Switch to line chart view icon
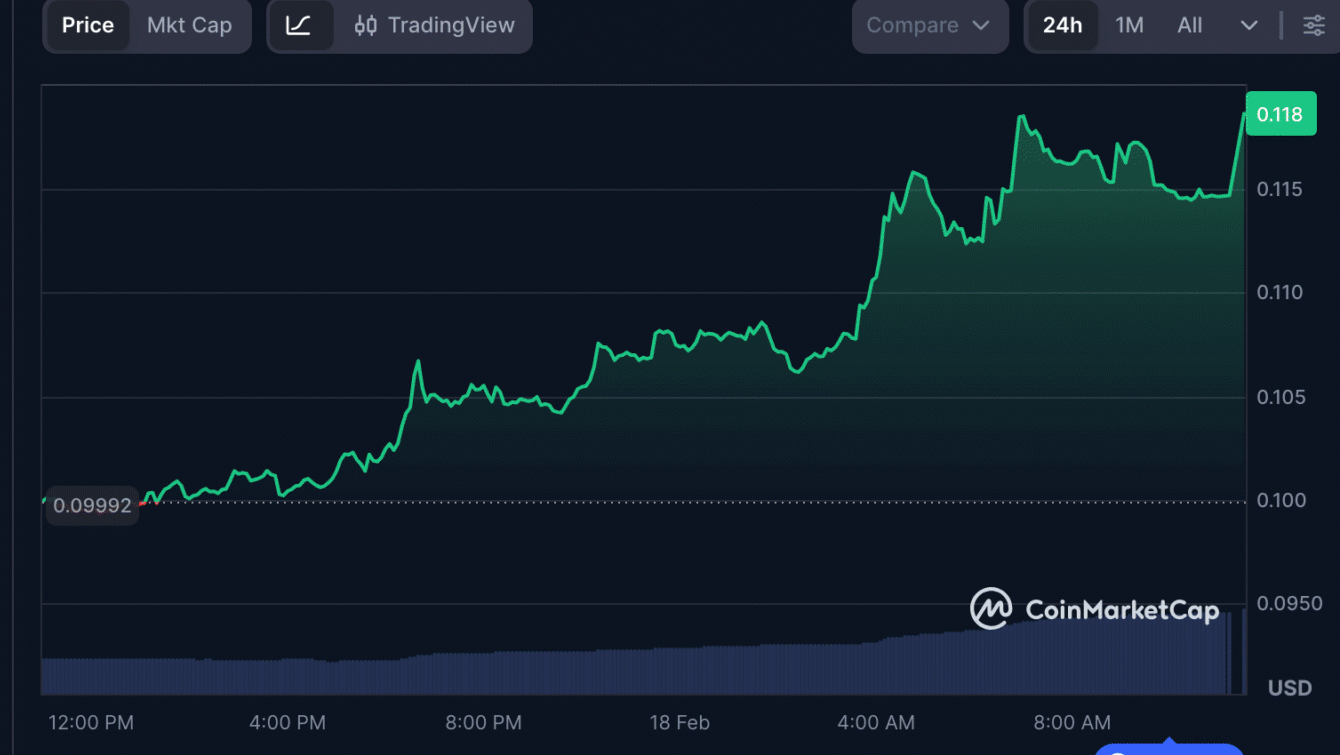 coord(298,26)
